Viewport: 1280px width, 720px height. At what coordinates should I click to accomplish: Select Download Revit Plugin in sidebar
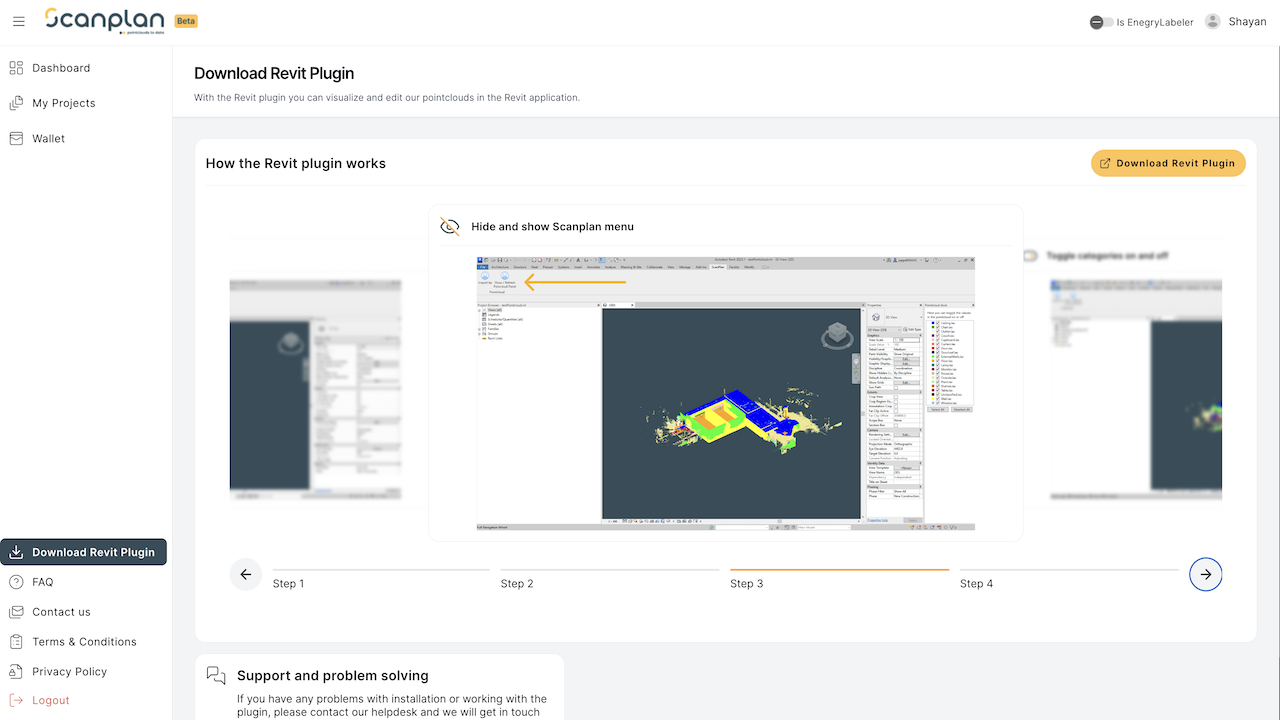pos(84,552)
